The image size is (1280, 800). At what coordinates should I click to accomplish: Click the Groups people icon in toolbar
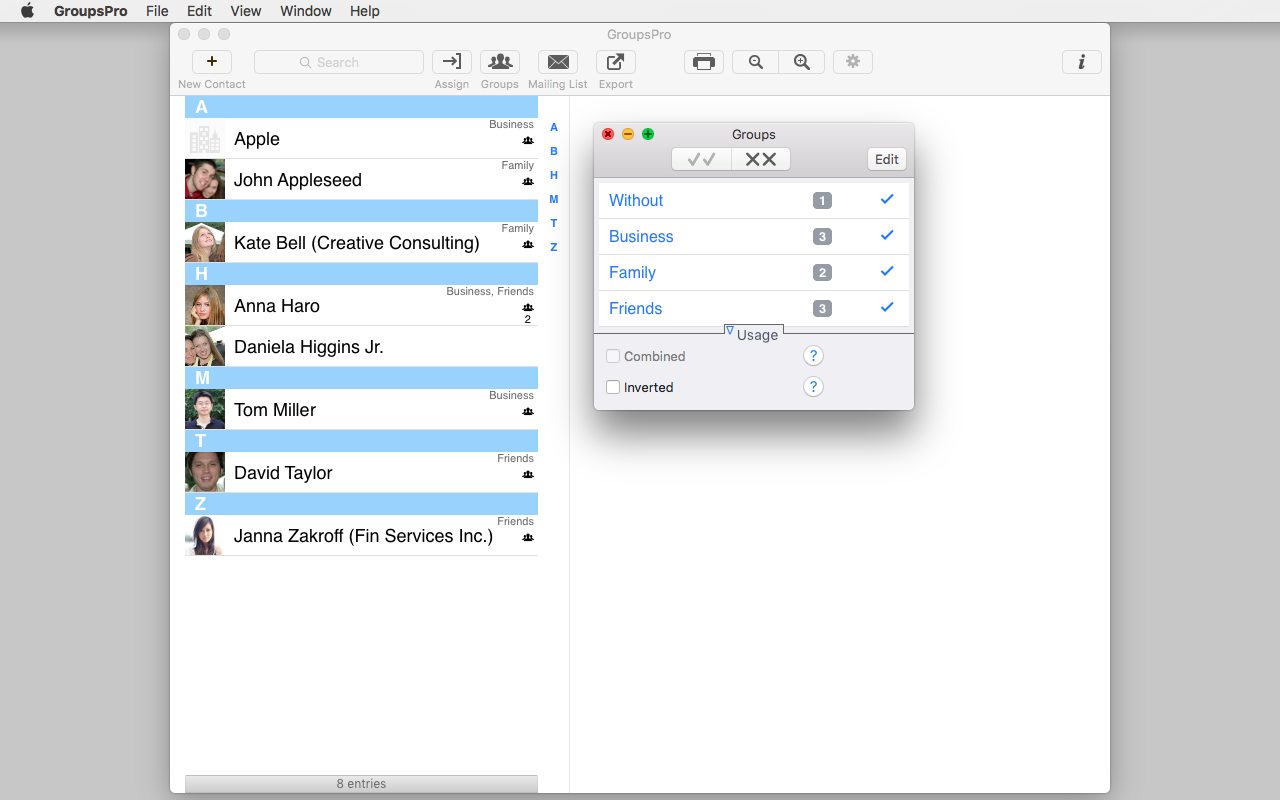(x=500, y=62)
